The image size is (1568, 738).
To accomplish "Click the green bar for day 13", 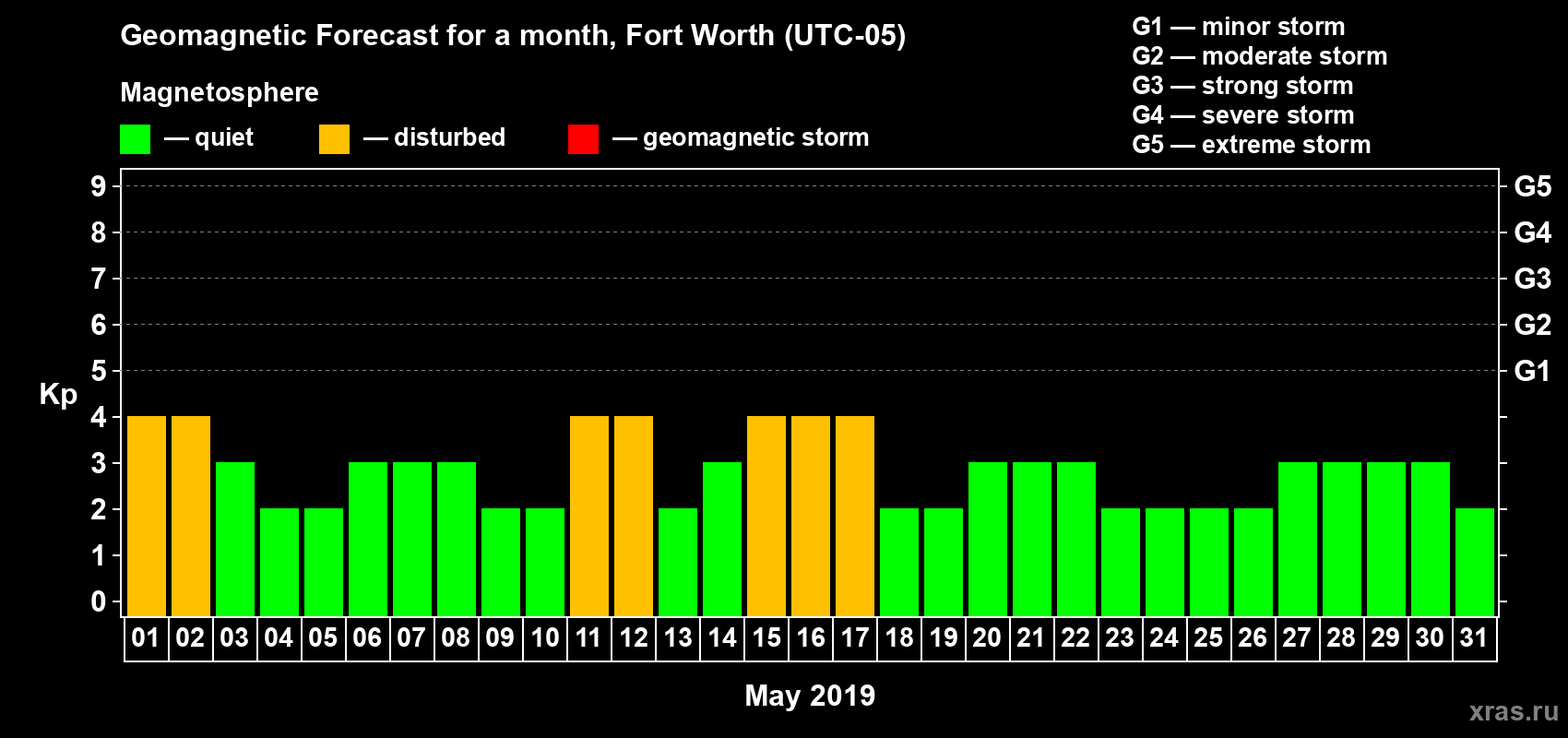I will pyautogui.click(x=678, y=562).
